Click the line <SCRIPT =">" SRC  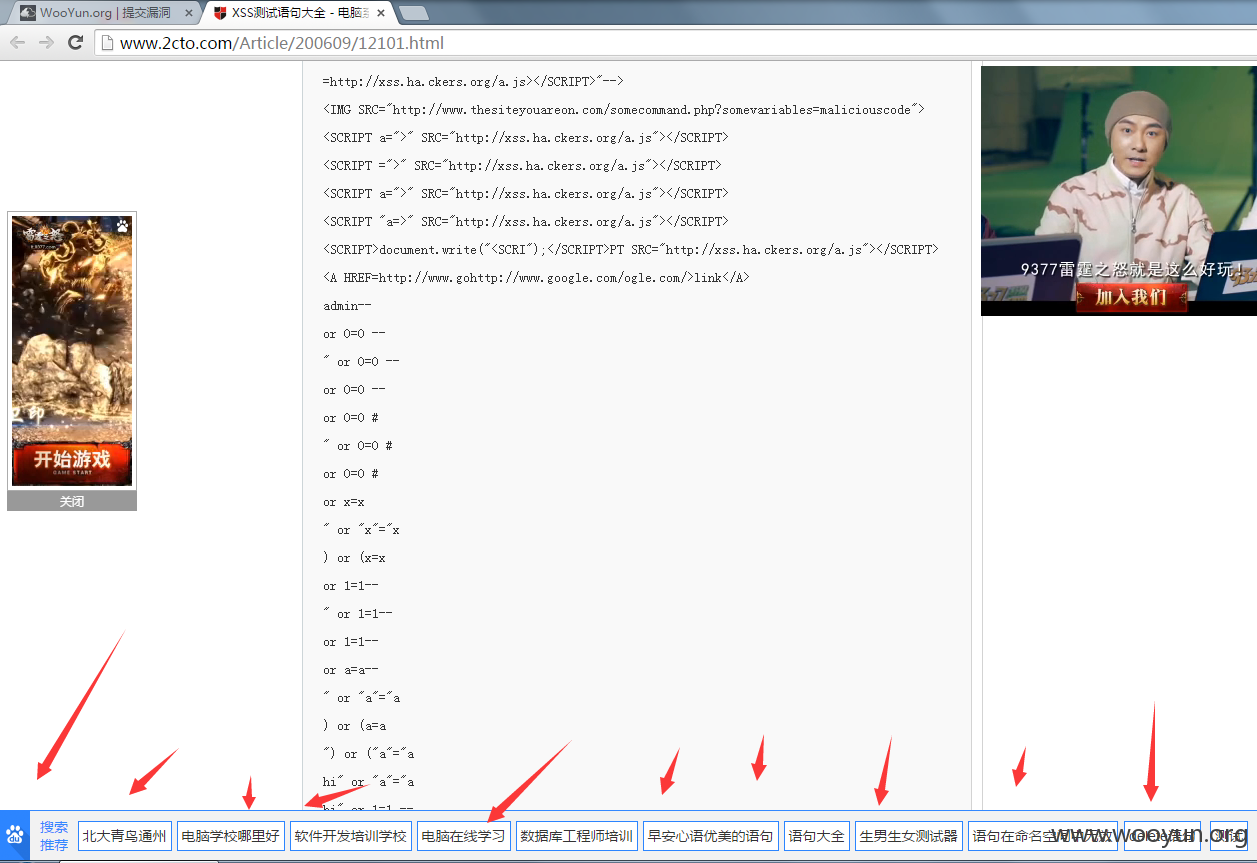[x=522, y=166]
